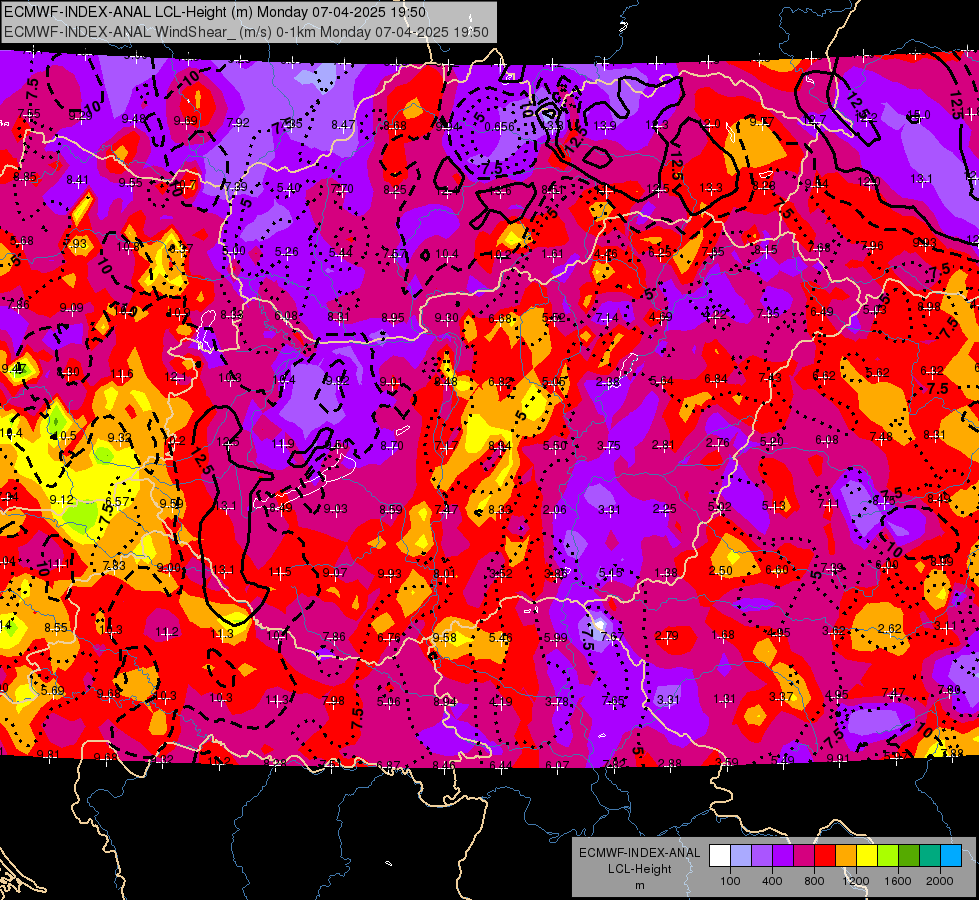Click the grid value "9.03"
The height and width of the screenshot is (900, 979).
pos(335,509)
